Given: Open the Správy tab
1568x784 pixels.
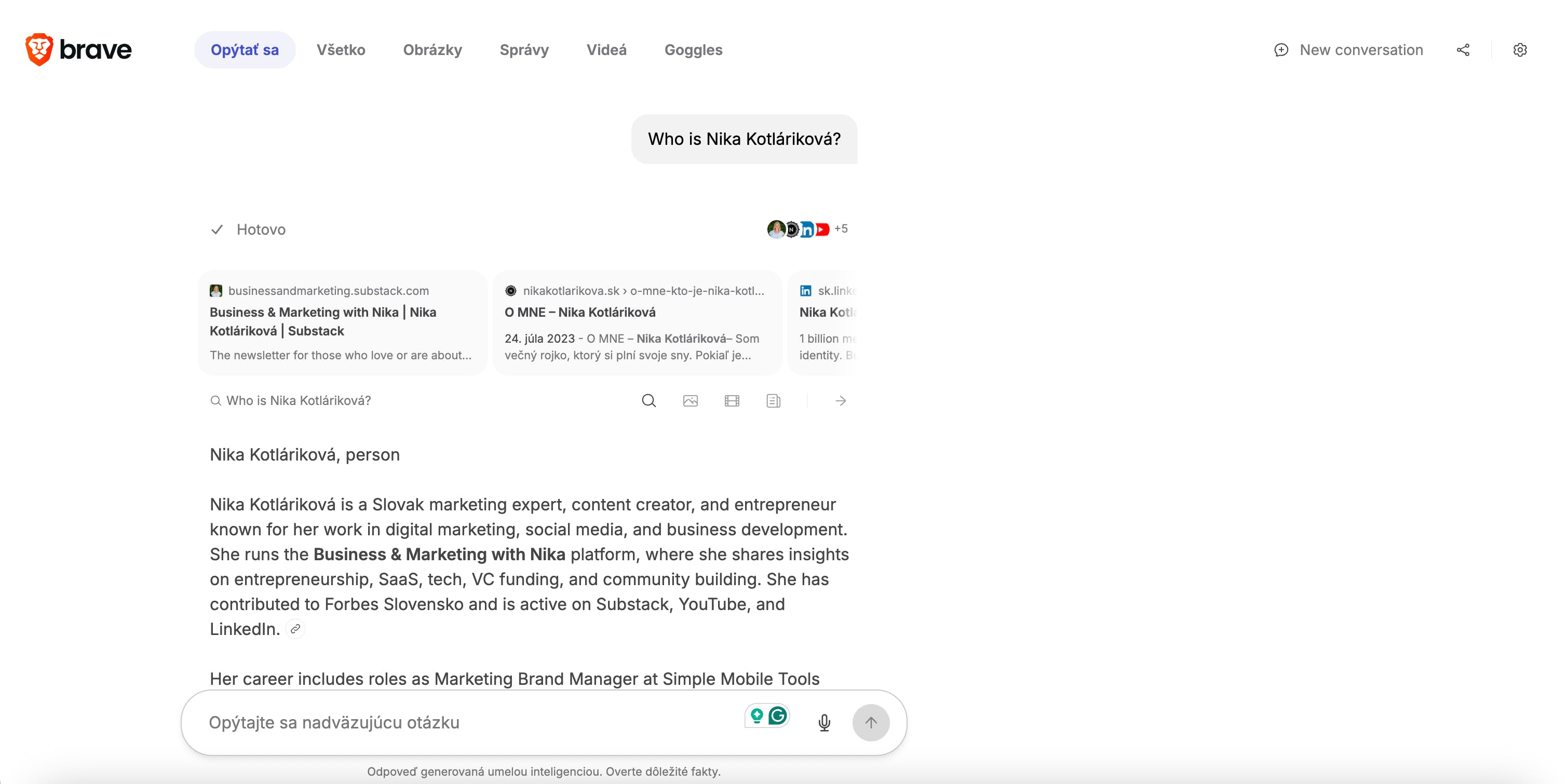Looking at the screenshot, I should coord(524,50).
